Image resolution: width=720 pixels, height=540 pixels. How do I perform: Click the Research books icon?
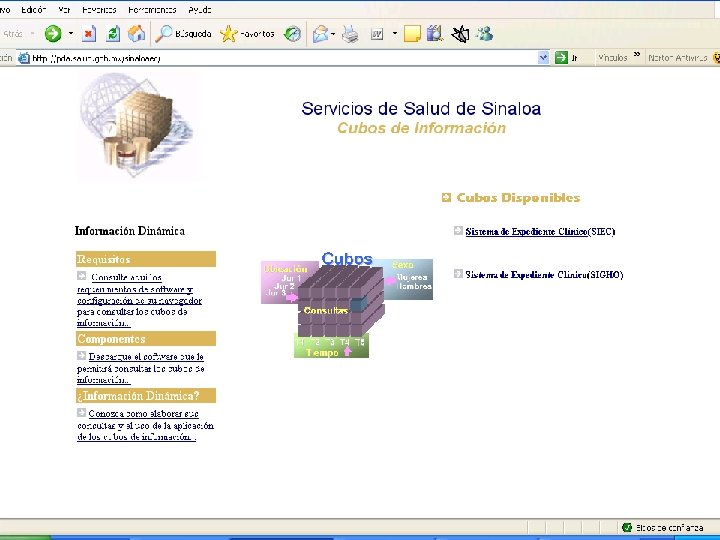pos(434,34)
